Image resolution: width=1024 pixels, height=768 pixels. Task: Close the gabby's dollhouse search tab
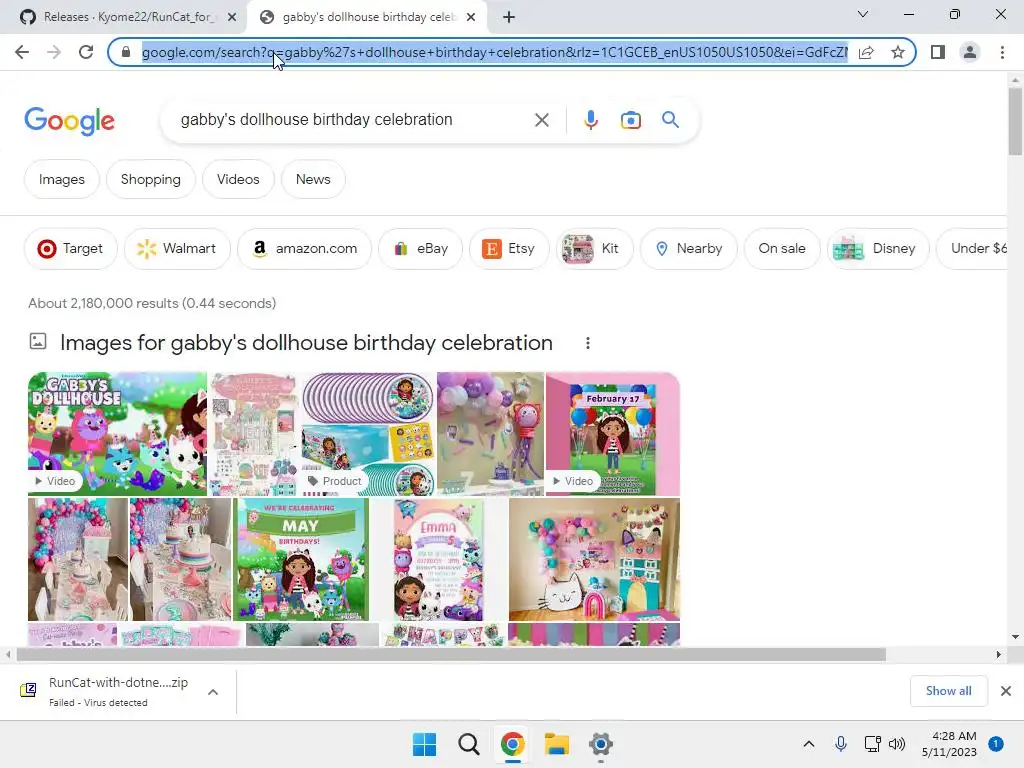point(471,17)
